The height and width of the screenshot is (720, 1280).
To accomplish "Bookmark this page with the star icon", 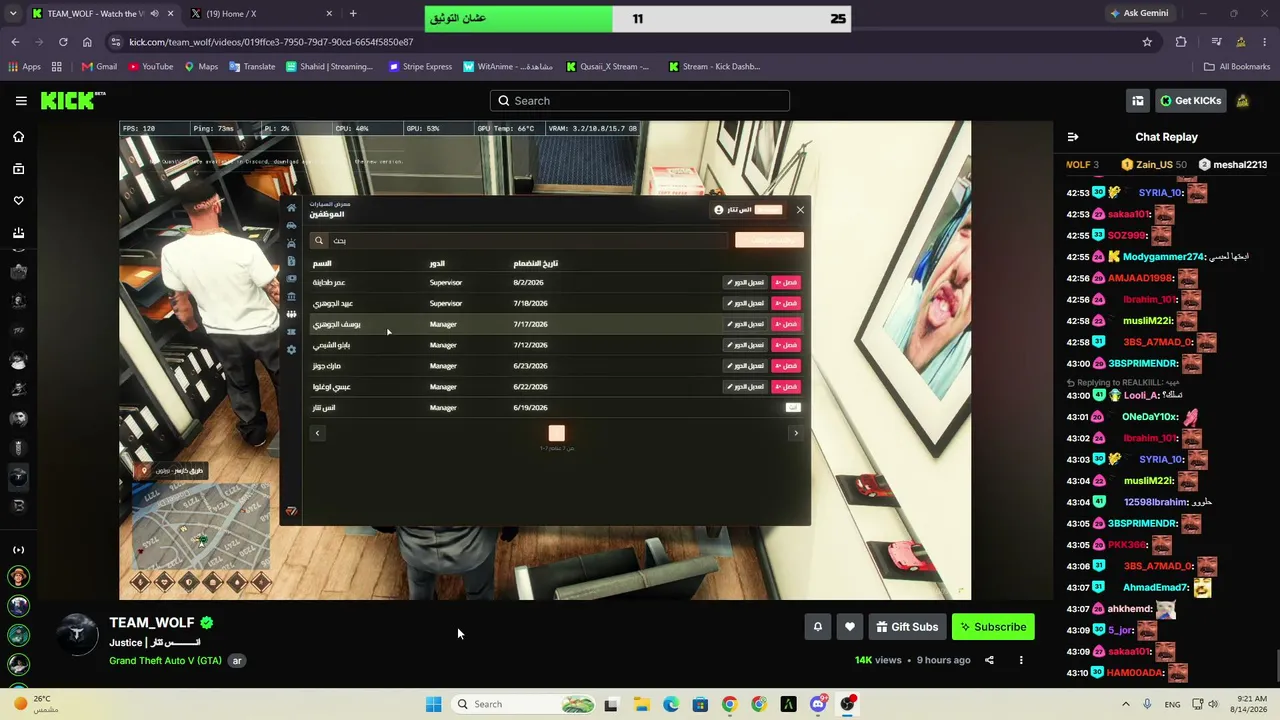I will point(1147,42).
